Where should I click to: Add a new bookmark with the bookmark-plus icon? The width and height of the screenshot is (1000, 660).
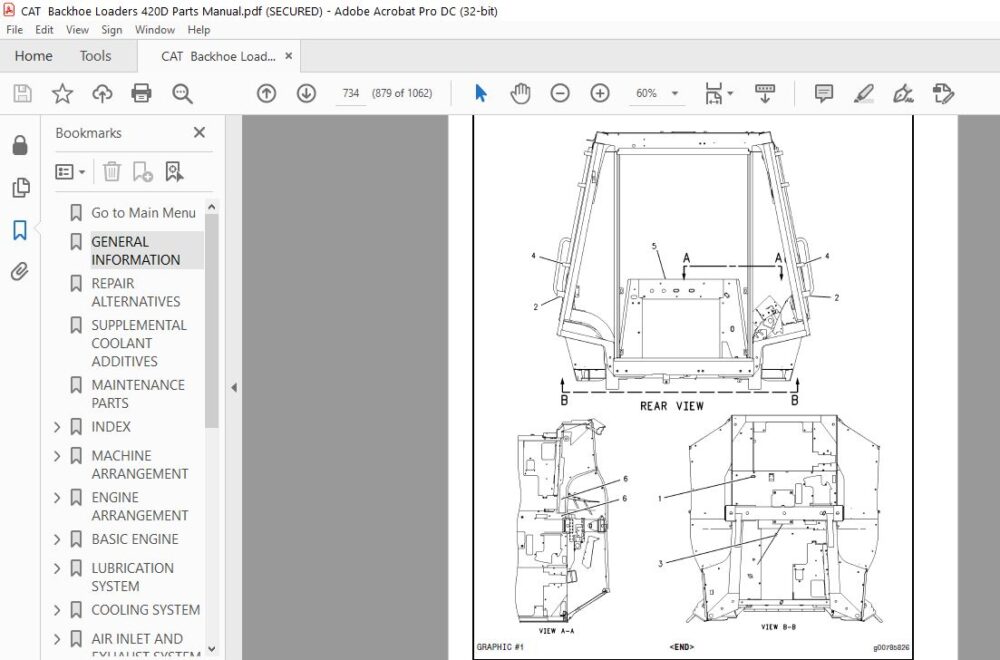(143, 171)
